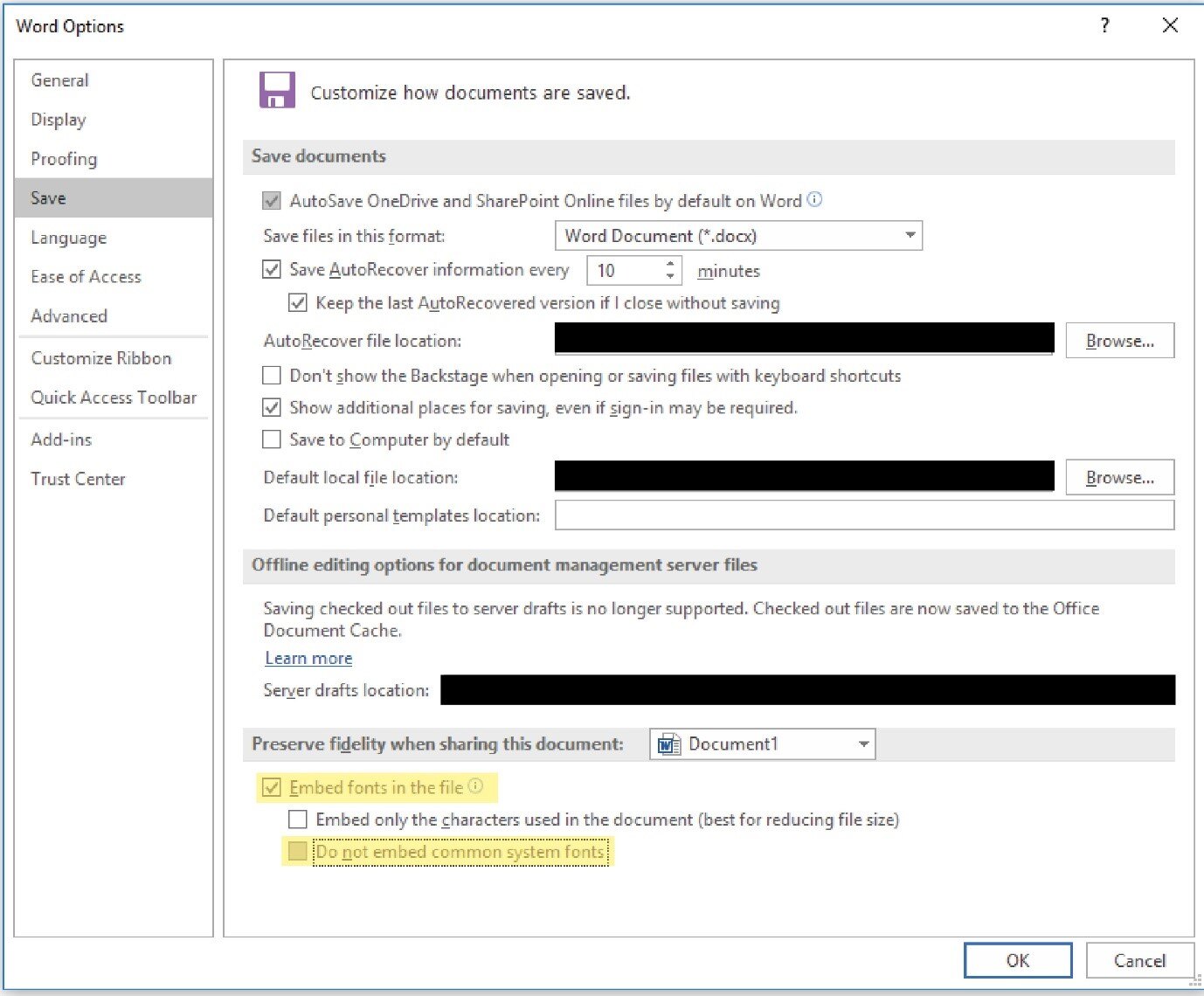Click info icon beside Embed fonts option
The image size is (1204, 996).
click(476, 785)
